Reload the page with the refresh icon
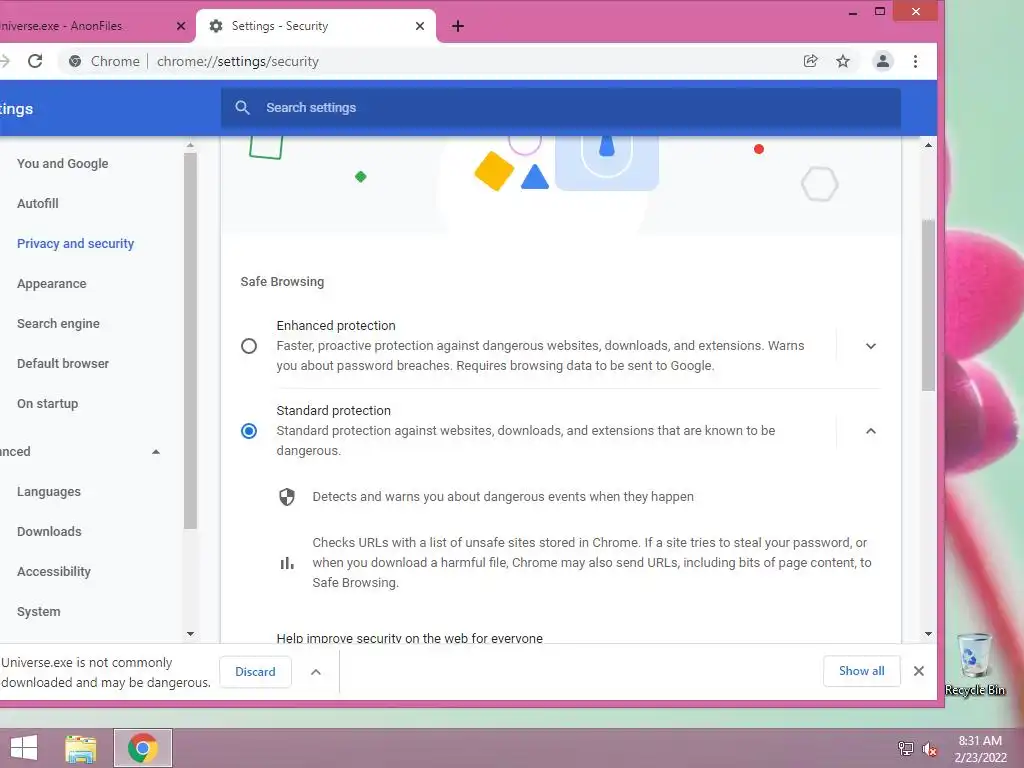 pyautogui.click(x=35, y=61)
